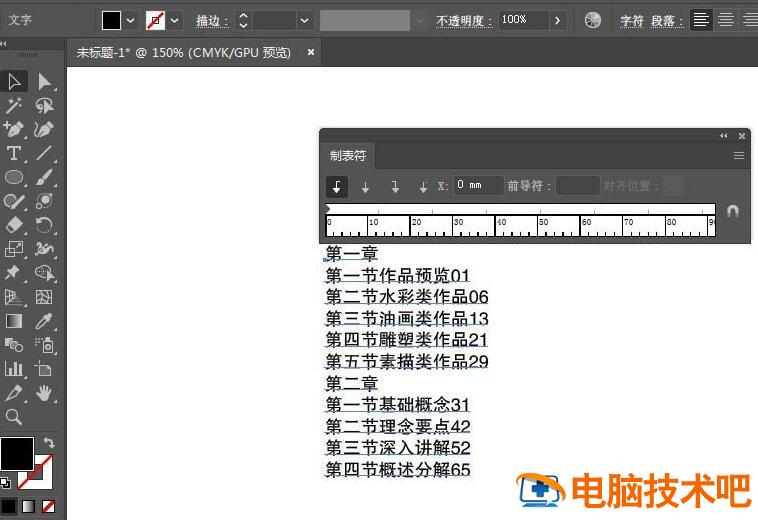758x520 pixels.
Task: Pick the Mesh tool
Action: [44, 297]
